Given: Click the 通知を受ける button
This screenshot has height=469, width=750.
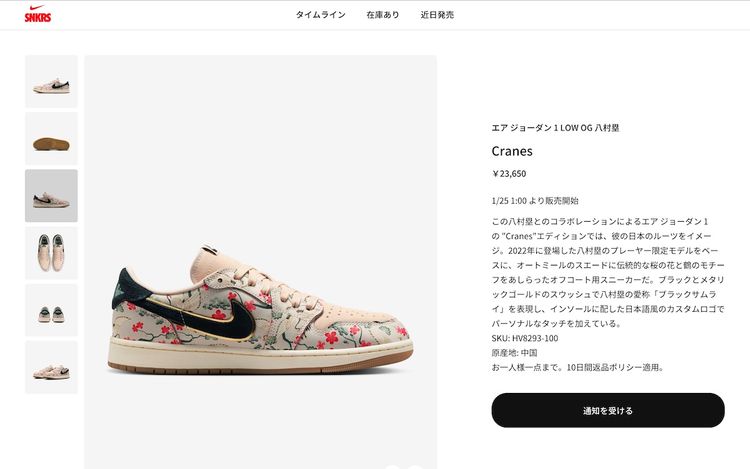Looking at the screenshot, I should tap(608, 410).
